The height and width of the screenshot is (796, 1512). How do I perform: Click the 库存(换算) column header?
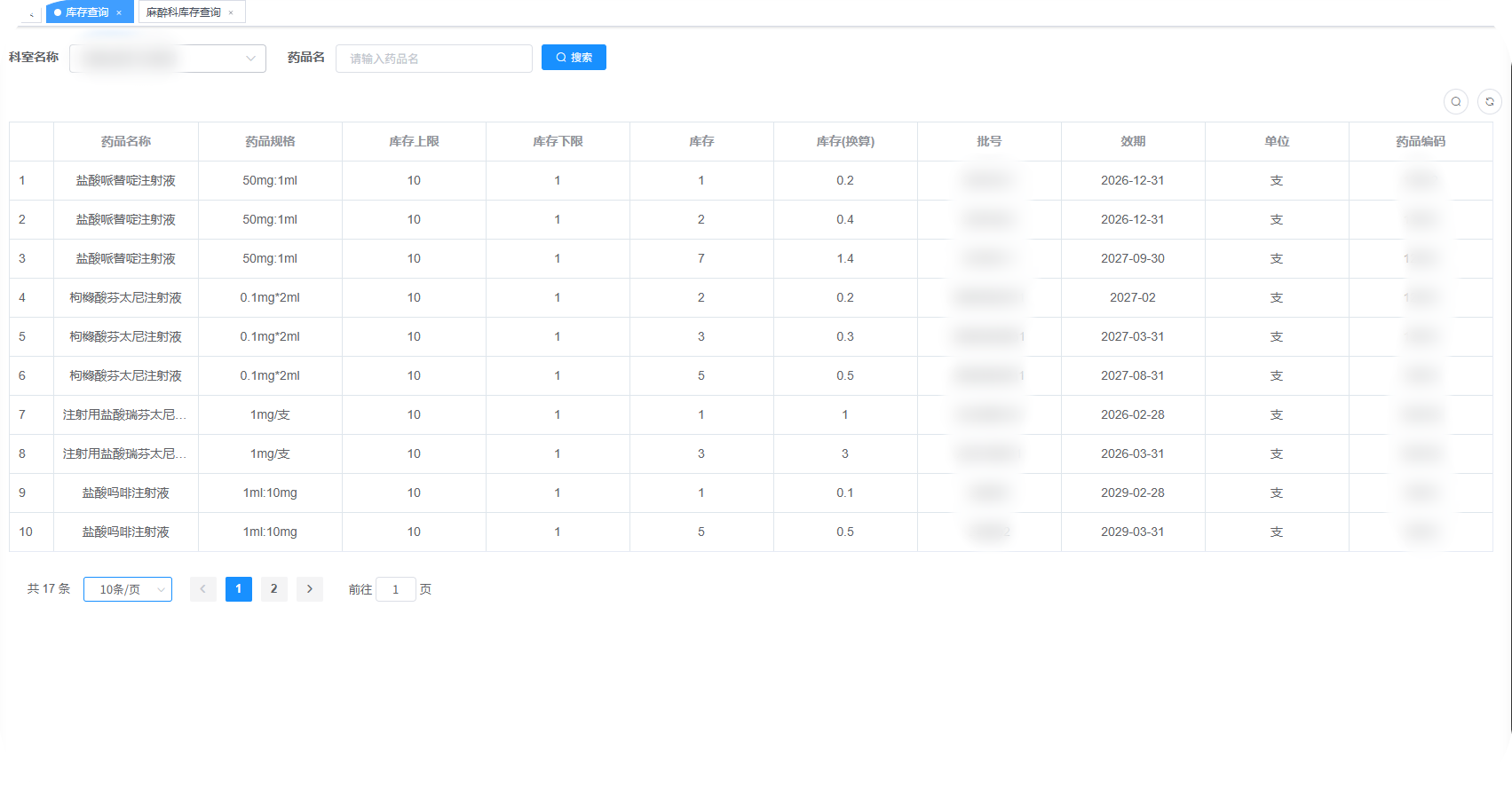point(845,142)
